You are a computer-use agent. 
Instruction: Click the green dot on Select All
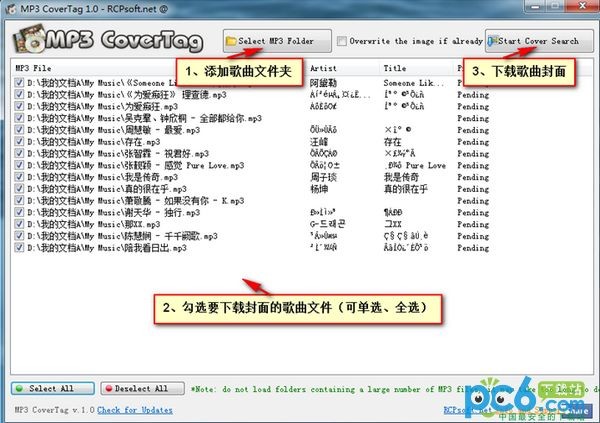(x=19, y=388)
